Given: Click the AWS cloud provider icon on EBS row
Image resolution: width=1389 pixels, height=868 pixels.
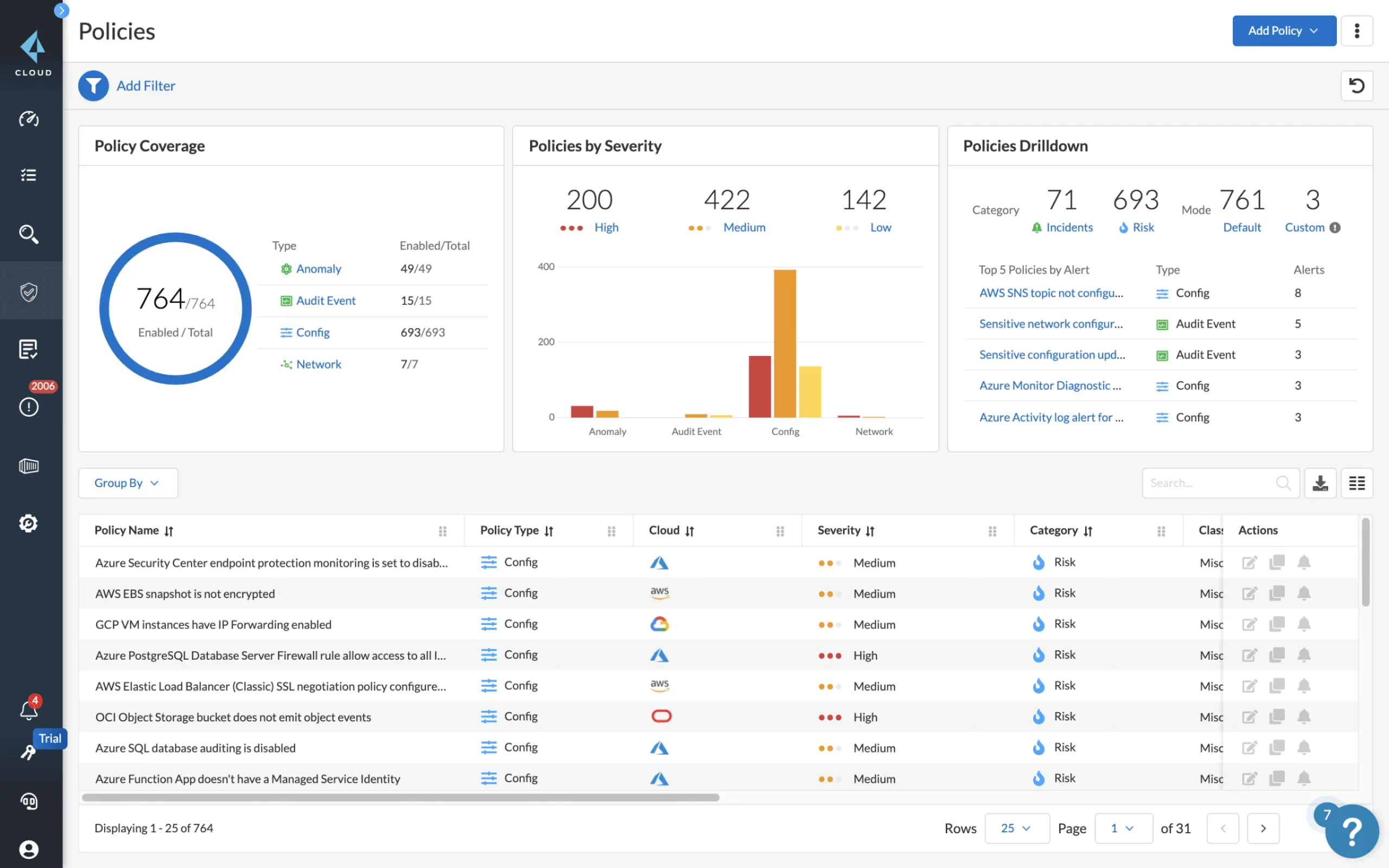Looking at the screenshot, I should 660,593.
